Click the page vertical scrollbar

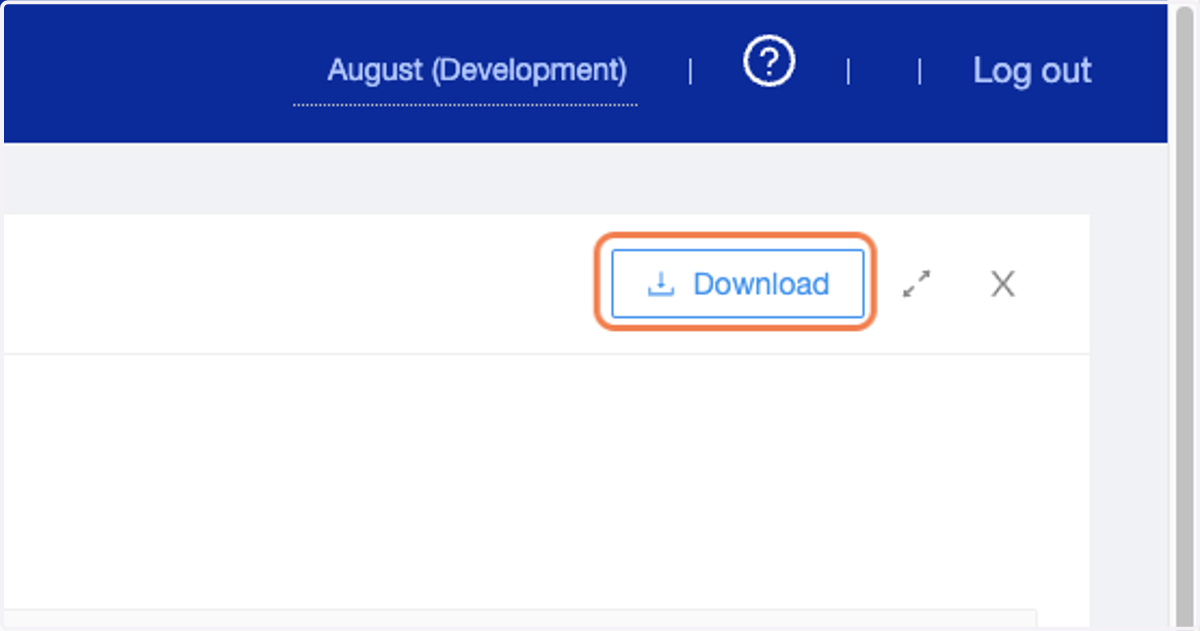click(x=1185, y=315)
